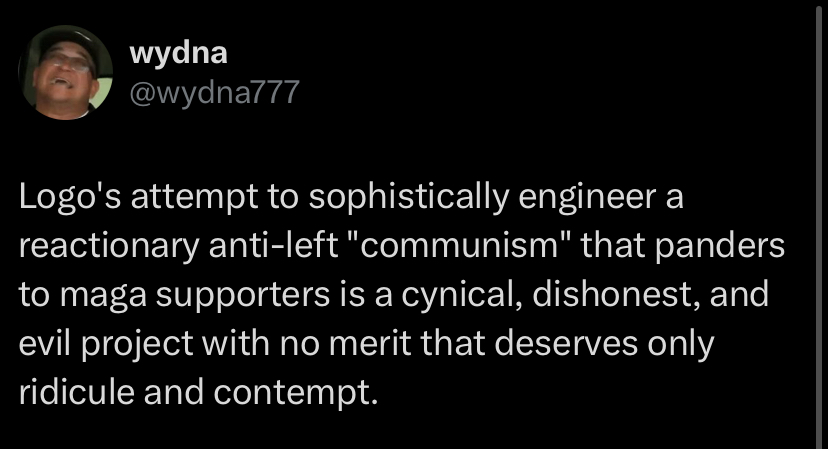Click the word "Logo's" in the tweet
The height and width of the screenshot is (449, 828).
click(x=70, y=196)
